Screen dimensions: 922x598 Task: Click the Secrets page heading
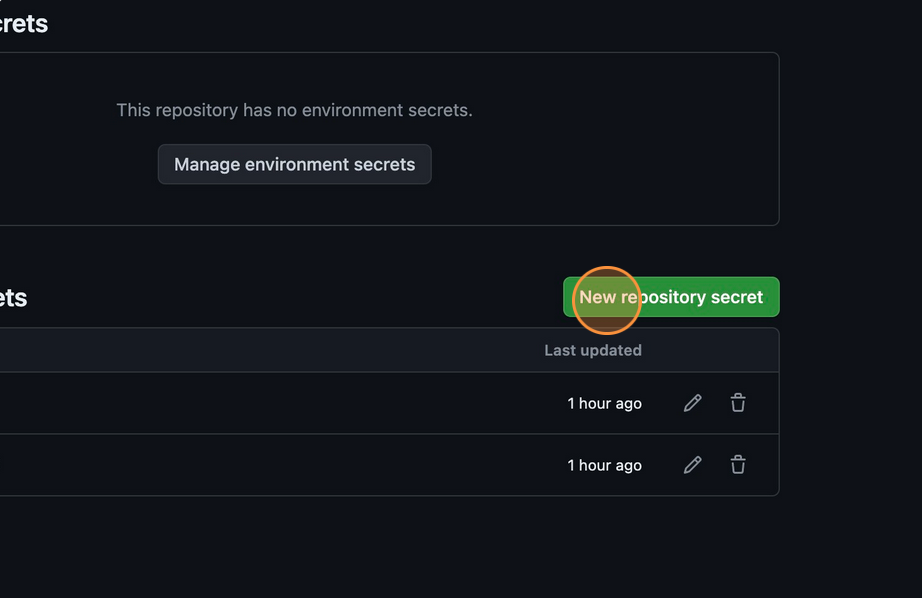point(24,23)
